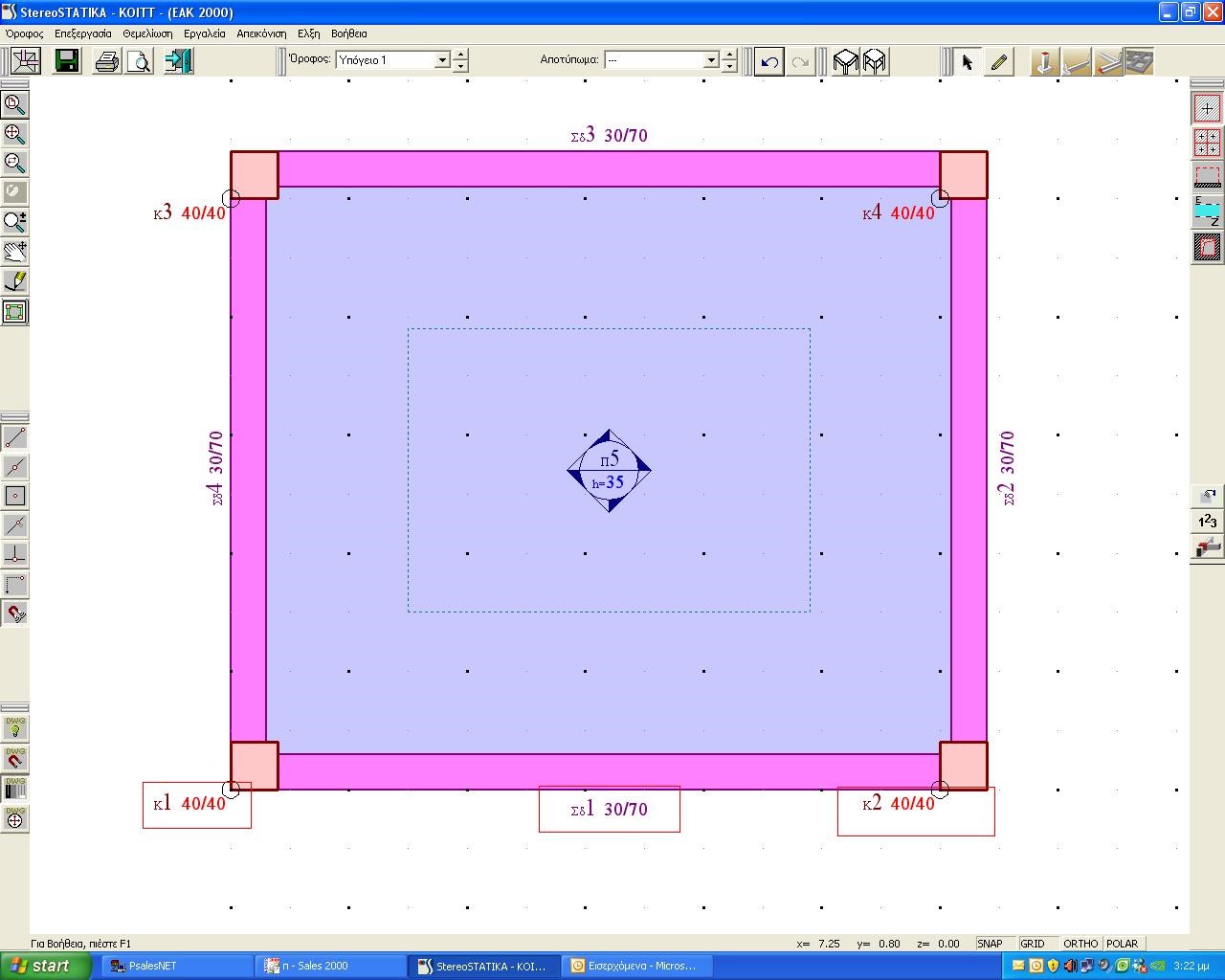Image resolution: width=1225 pixels, height=980 pixels.
Task: Click the redraw pencil icon on left
Action: pyautogui.click(x=14, y=281)
